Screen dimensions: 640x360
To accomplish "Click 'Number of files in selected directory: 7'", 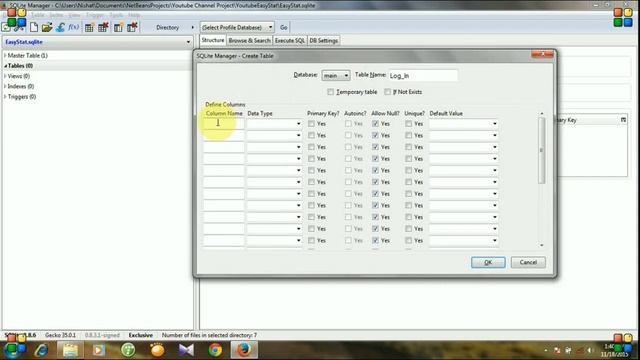I will click(209, 335).
